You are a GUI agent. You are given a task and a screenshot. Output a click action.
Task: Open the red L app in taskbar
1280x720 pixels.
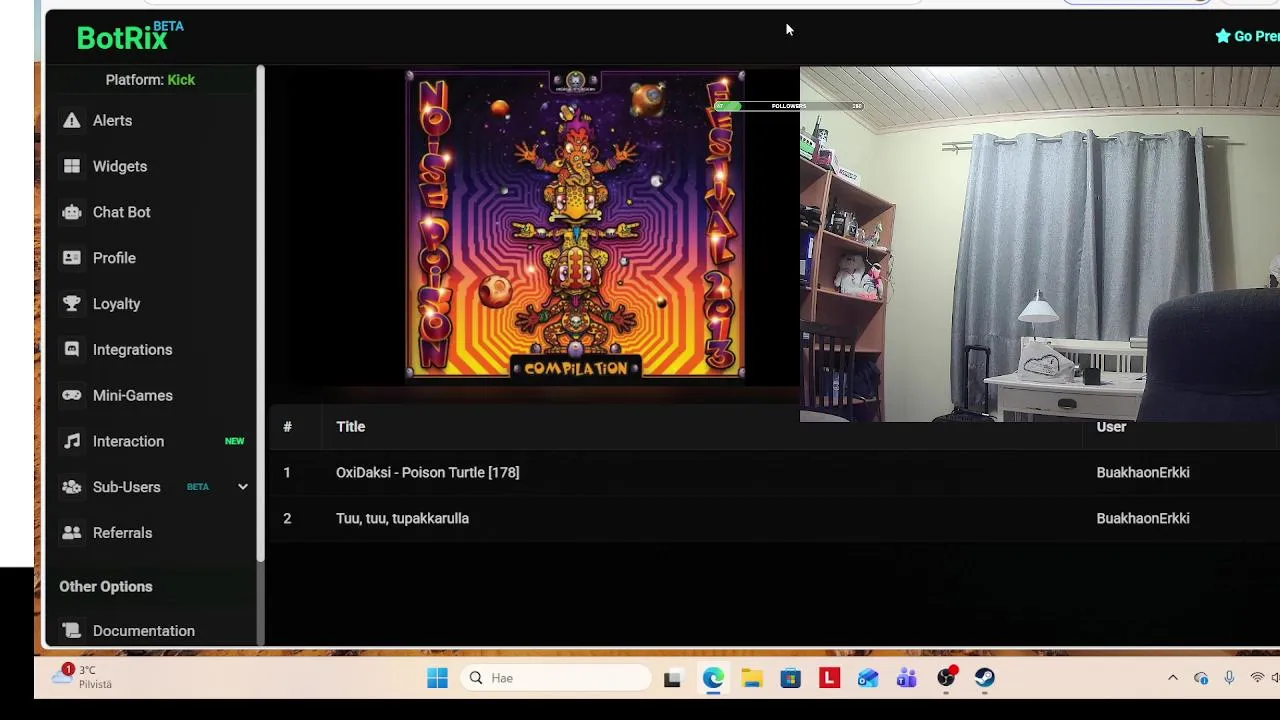(x=829, y=678)
